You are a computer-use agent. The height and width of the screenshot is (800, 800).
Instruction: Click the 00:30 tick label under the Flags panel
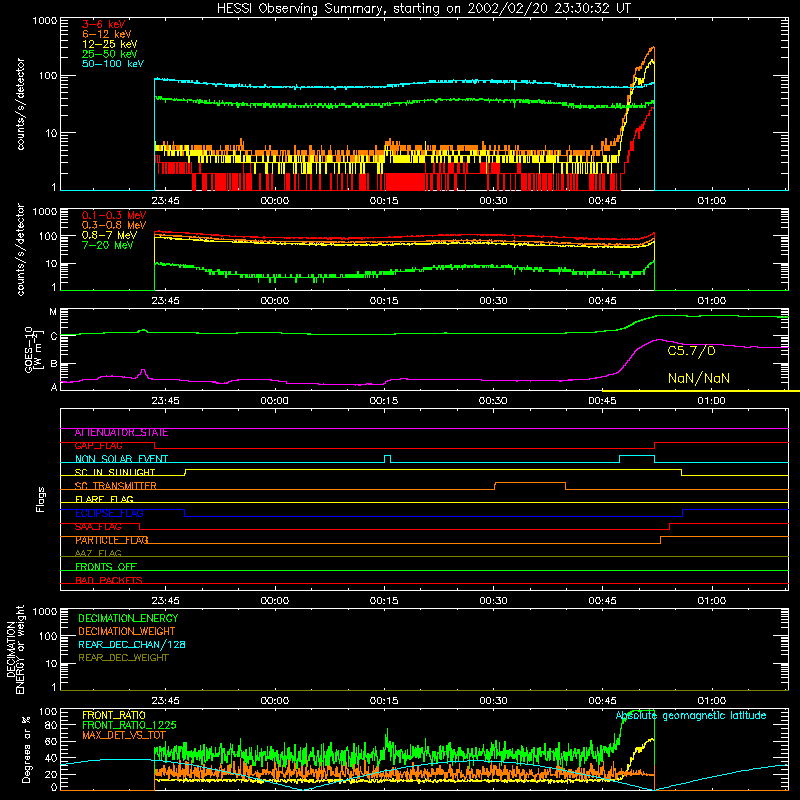(x=493, y=601)
